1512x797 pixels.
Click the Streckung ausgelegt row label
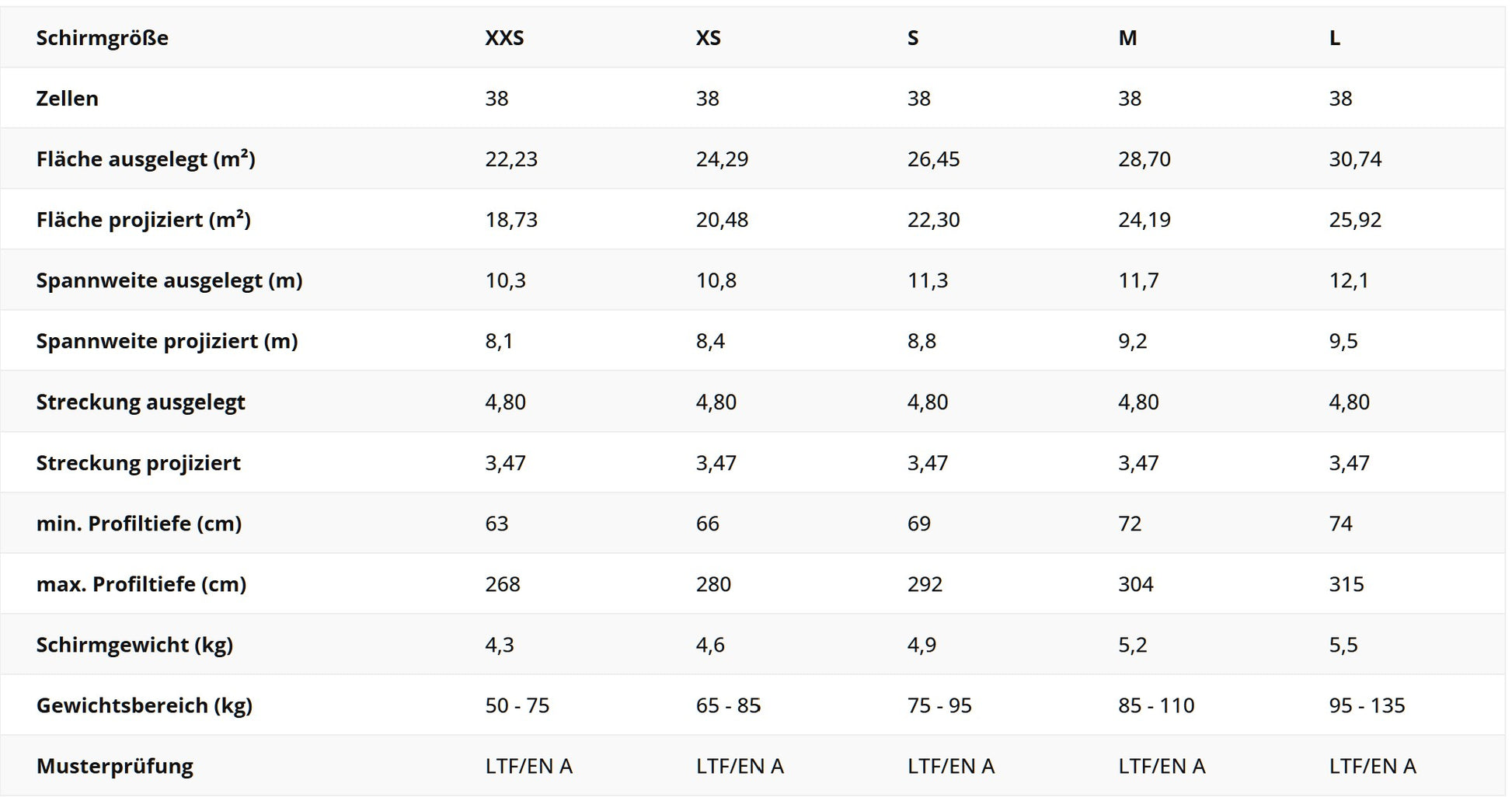(140, 402)
